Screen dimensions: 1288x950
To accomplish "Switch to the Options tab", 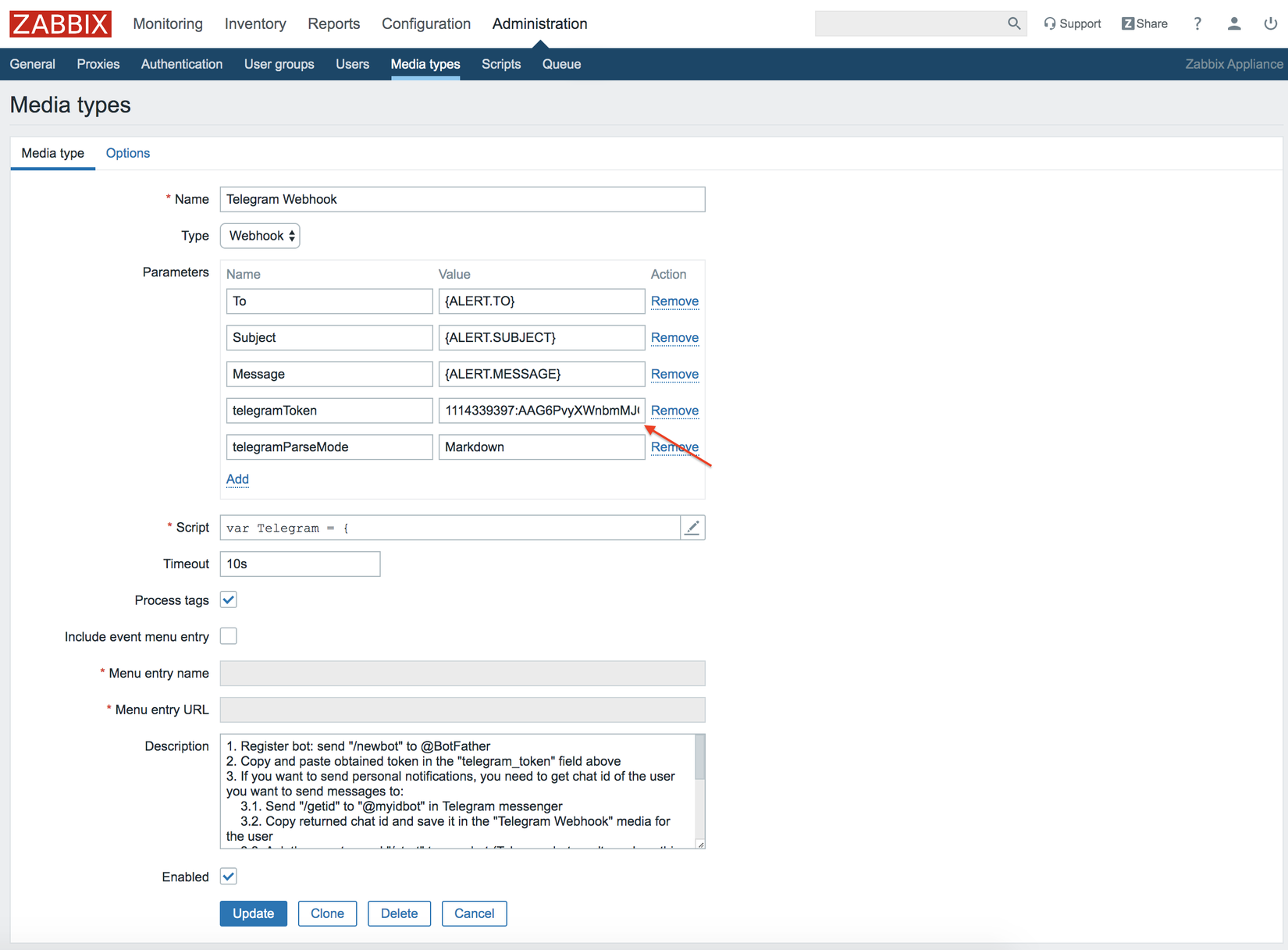I will click(x=128, y=153).
